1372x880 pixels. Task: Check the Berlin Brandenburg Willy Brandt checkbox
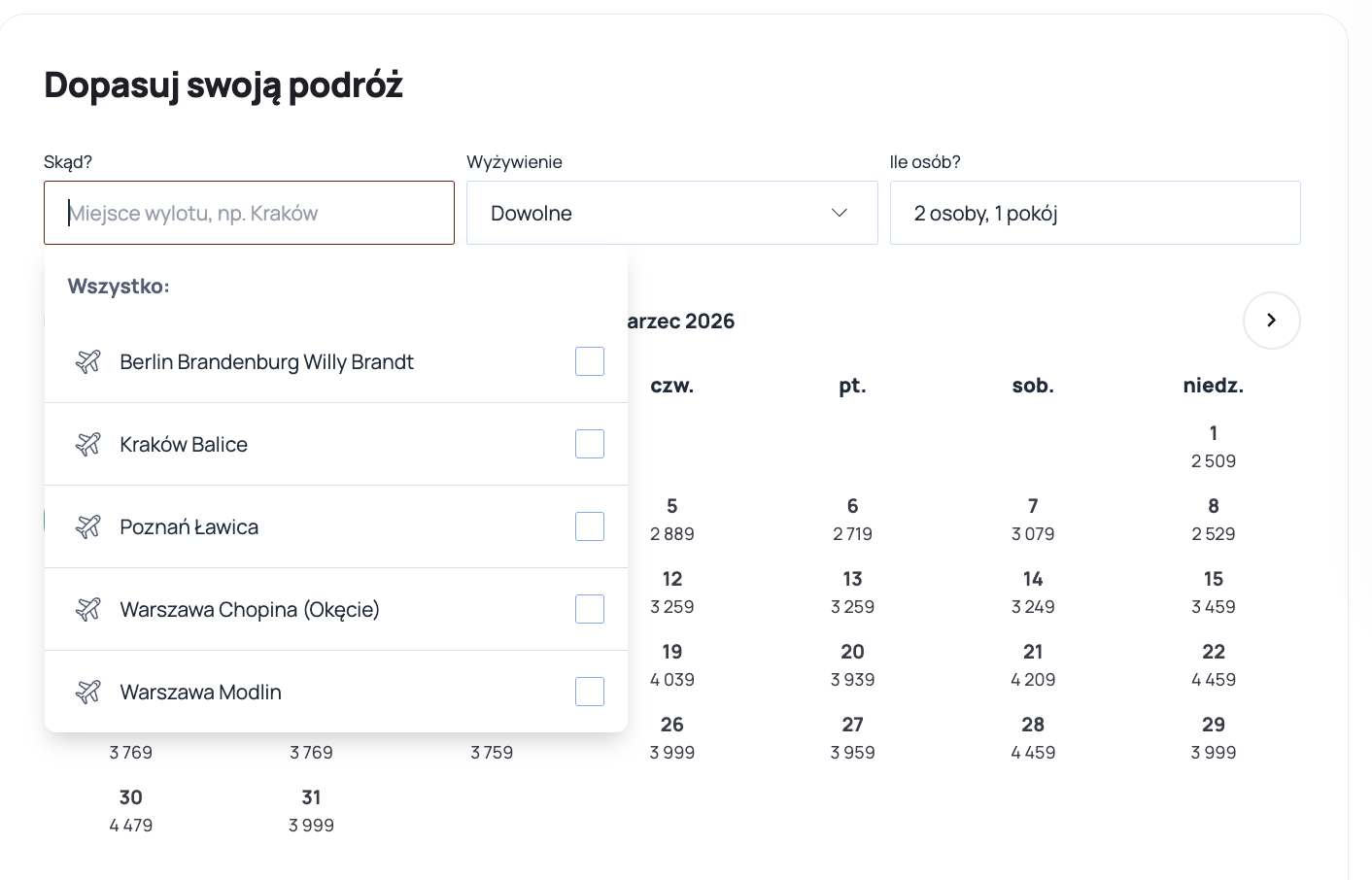click(x=589, y=361)
